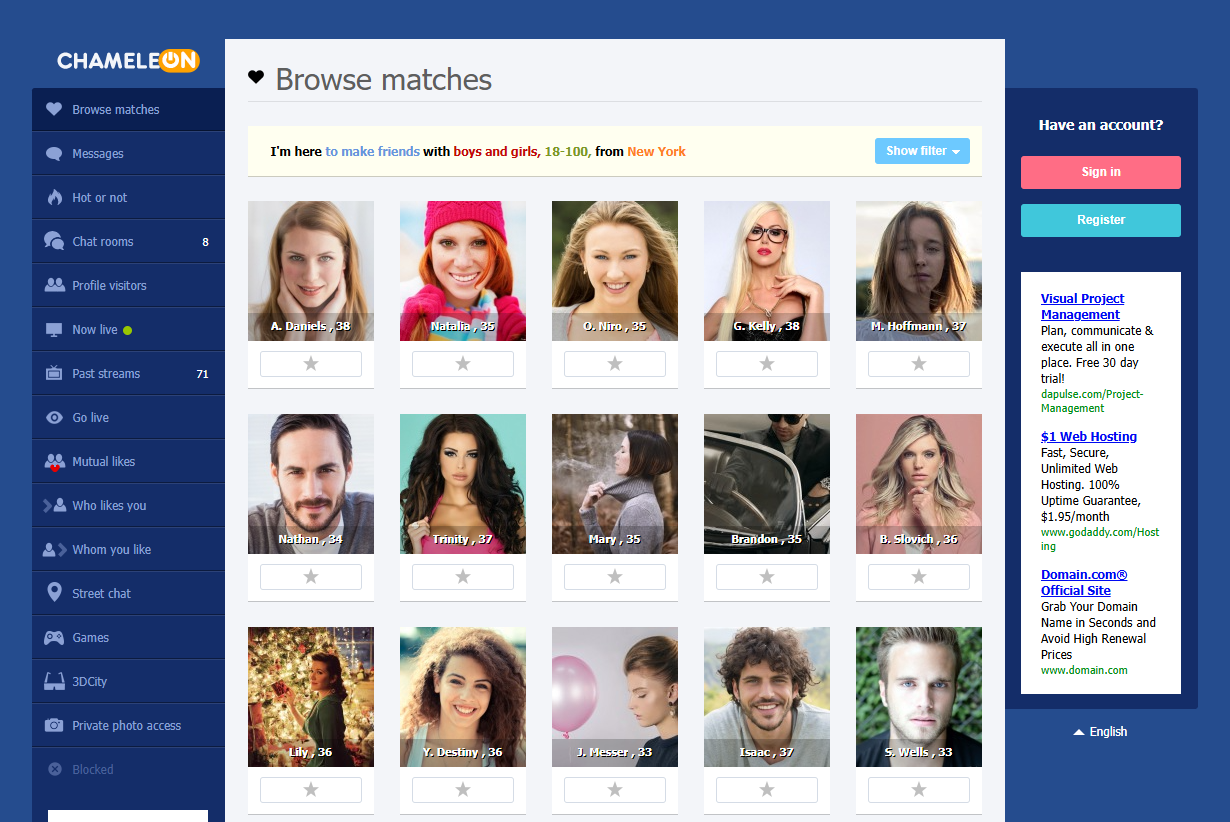Open the Mutual likes icon
This screenshot has width=1230, height=822.
pyautogui.click(x=54, y=461)
